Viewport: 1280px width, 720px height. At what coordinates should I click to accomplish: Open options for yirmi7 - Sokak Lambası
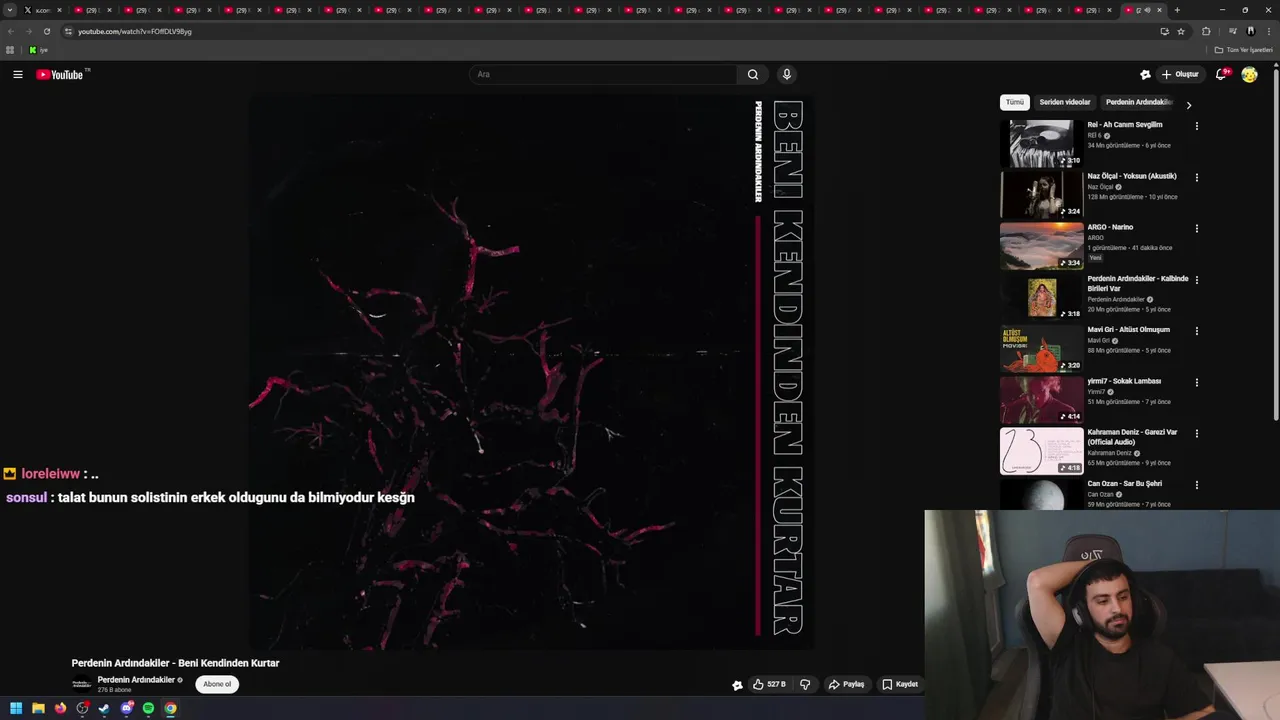(x=1196, y=382)
